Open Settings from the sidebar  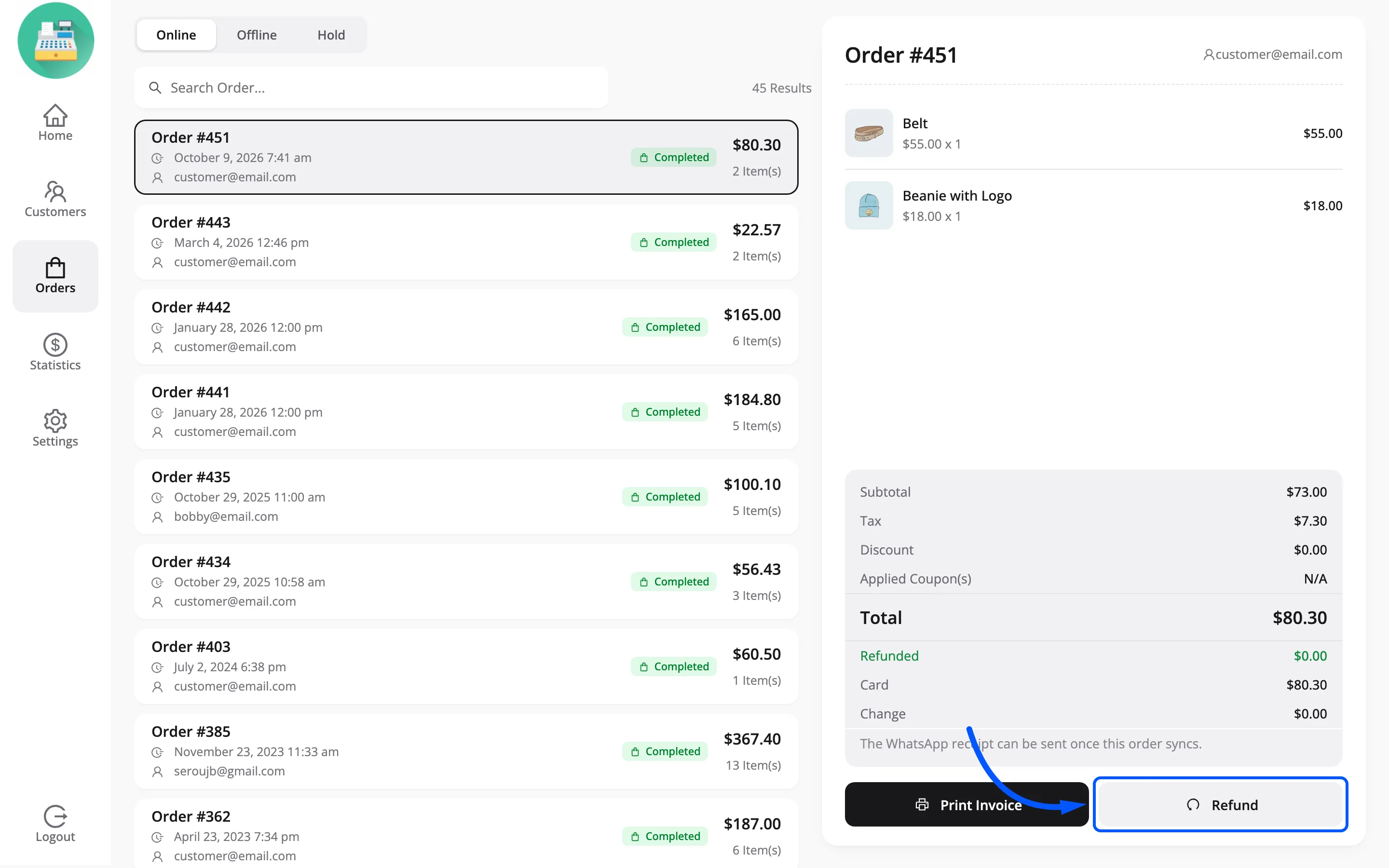click(x=55, y=429)
